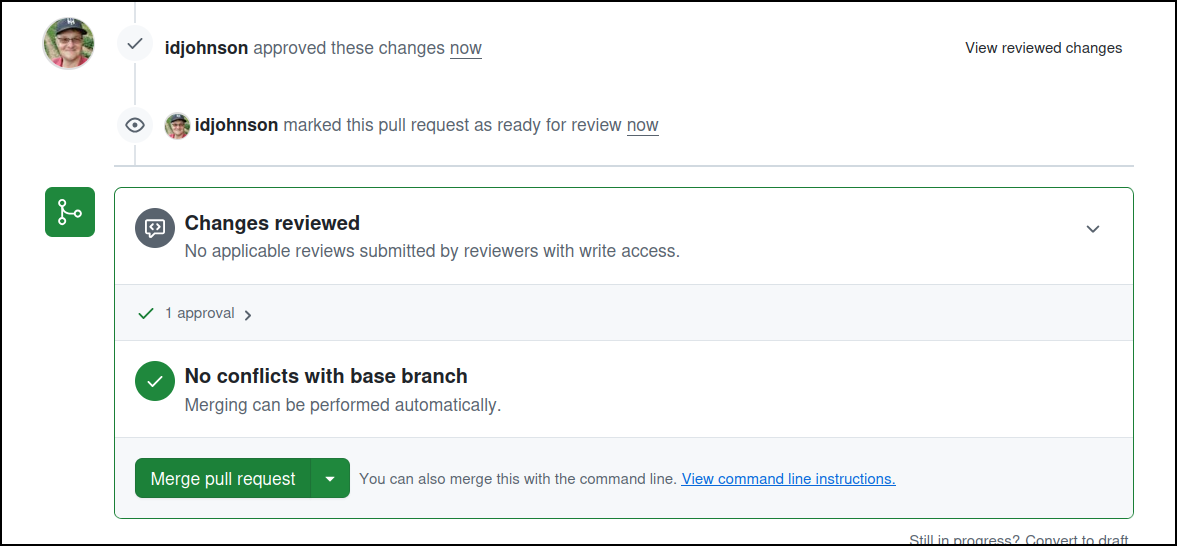Click the 'now' timestamp on approval event

click(x=465, y=48)
